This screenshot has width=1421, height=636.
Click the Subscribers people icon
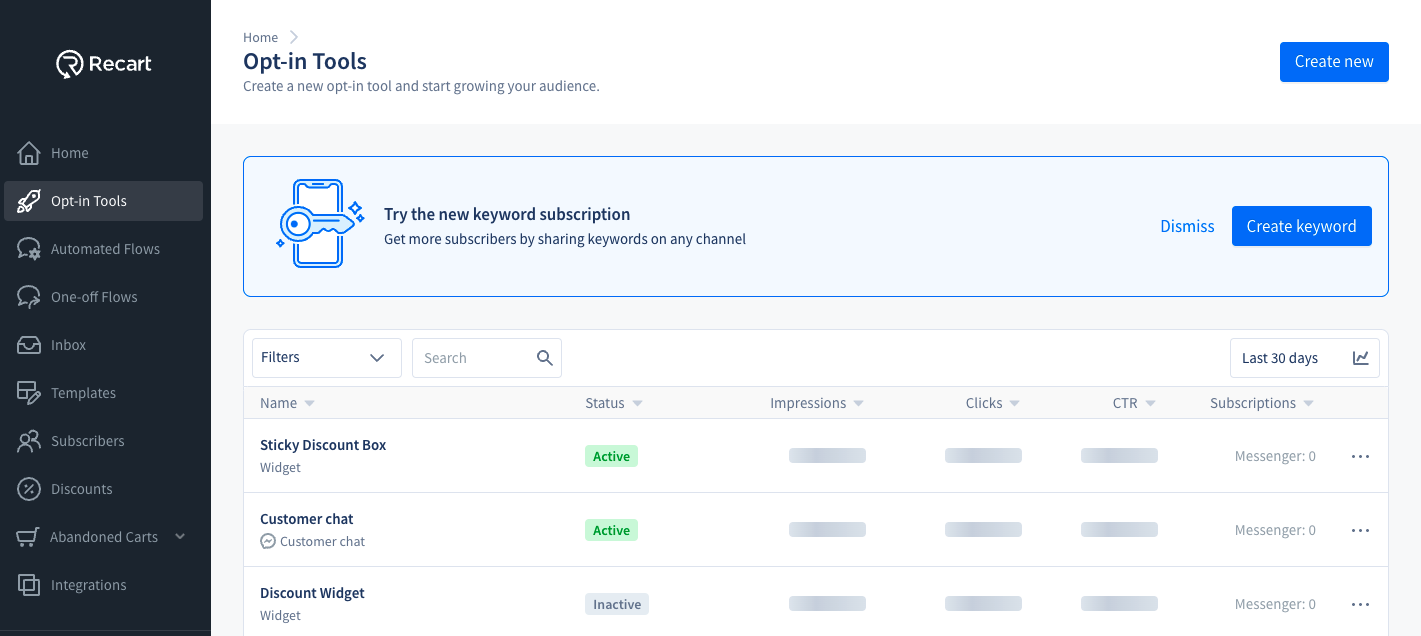tap(29, 441)
